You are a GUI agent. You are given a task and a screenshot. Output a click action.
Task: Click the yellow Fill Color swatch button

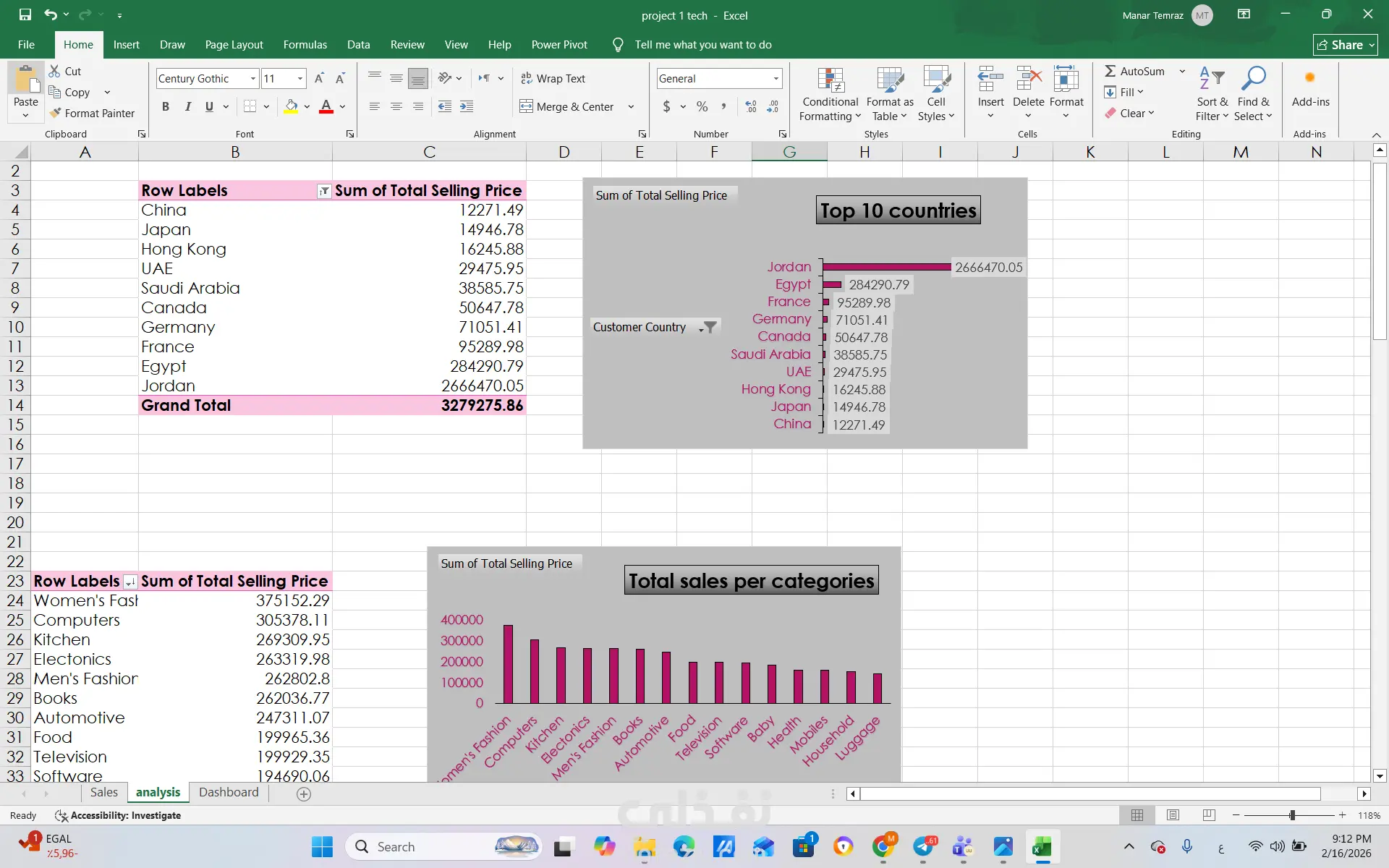pos(291,106)
